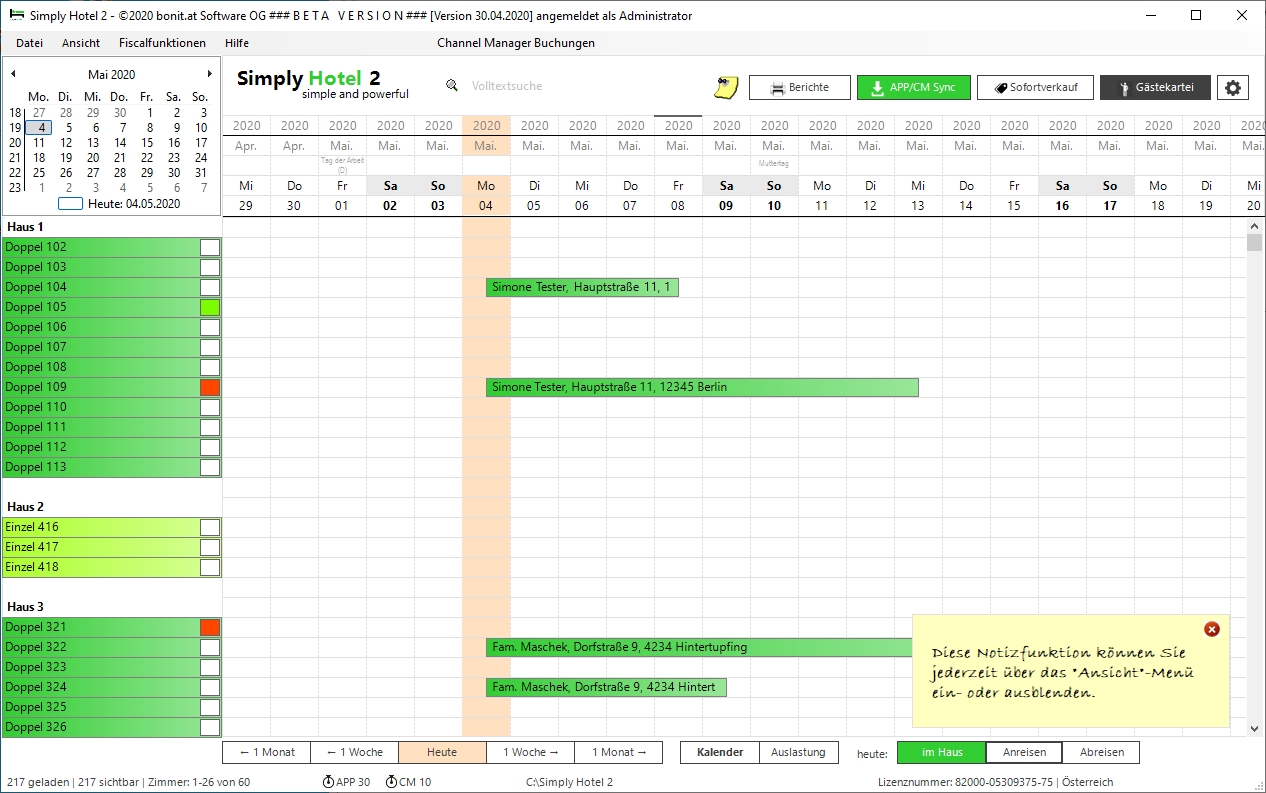Screen dimensions: 1266x793
Task: Close the yellow note popup
Action: pos(1212,629)
